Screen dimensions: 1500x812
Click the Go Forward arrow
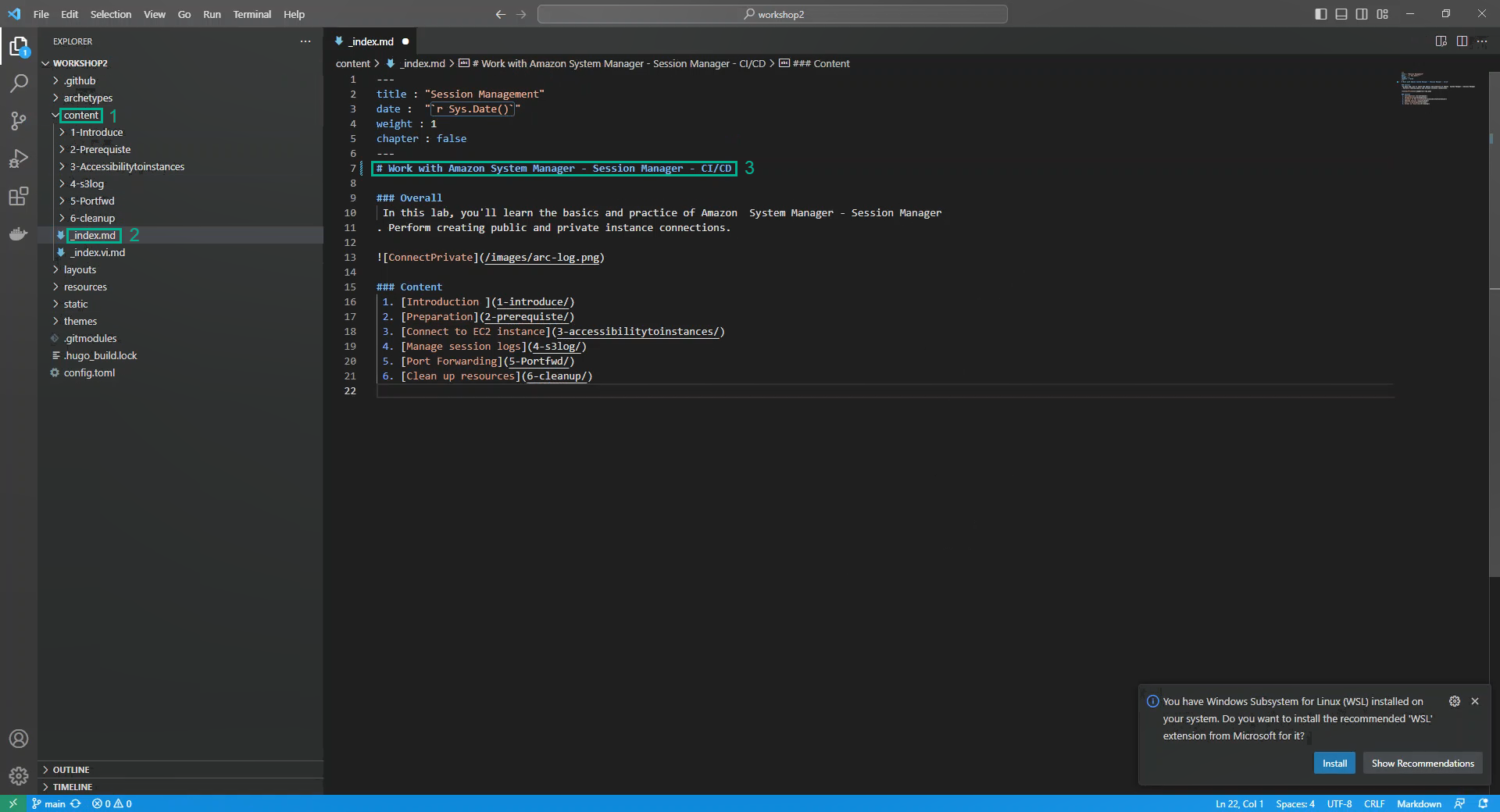pos(521,14)
